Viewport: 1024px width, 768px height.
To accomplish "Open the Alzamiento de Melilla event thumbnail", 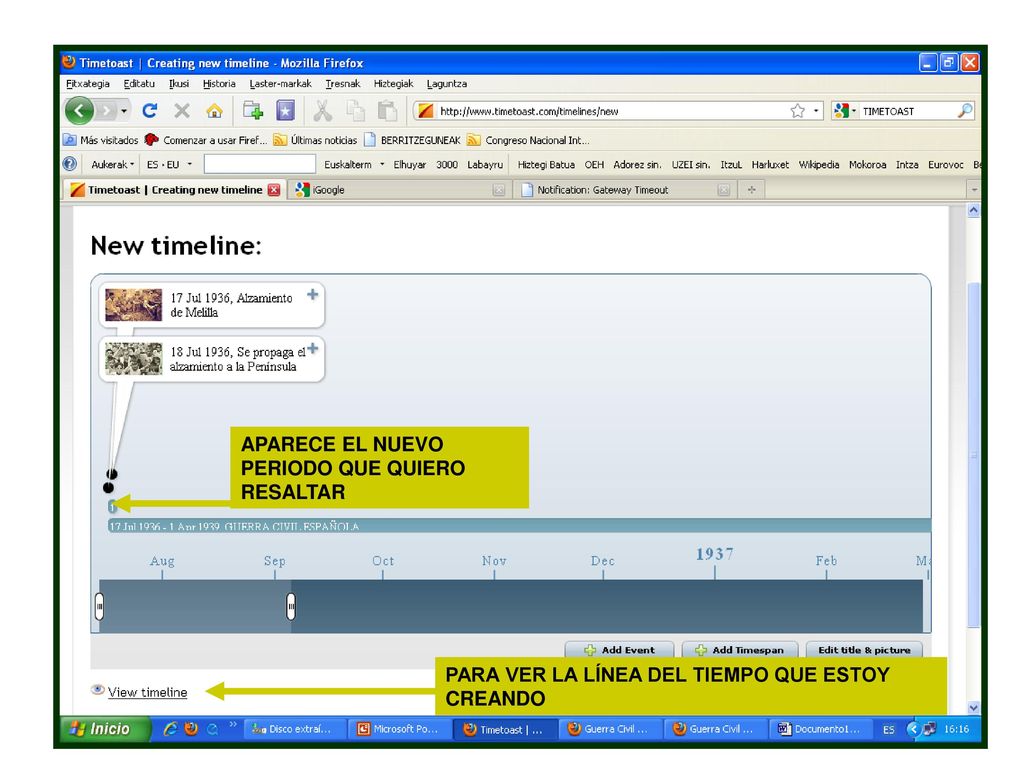I will [x=133, y=305].
